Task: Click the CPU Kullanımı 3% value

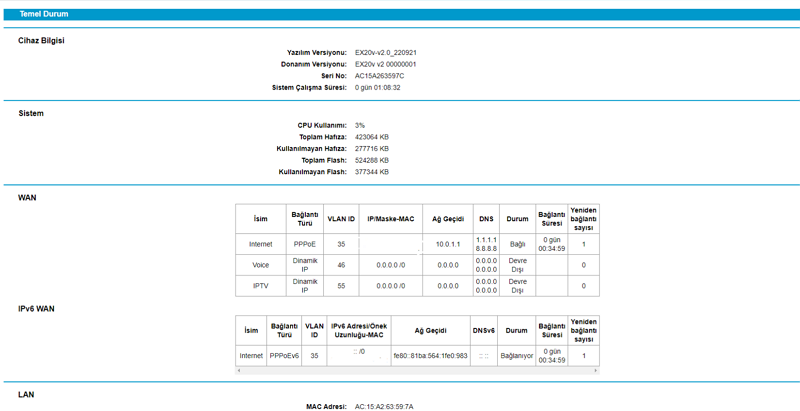Action: tap(359, 126)
